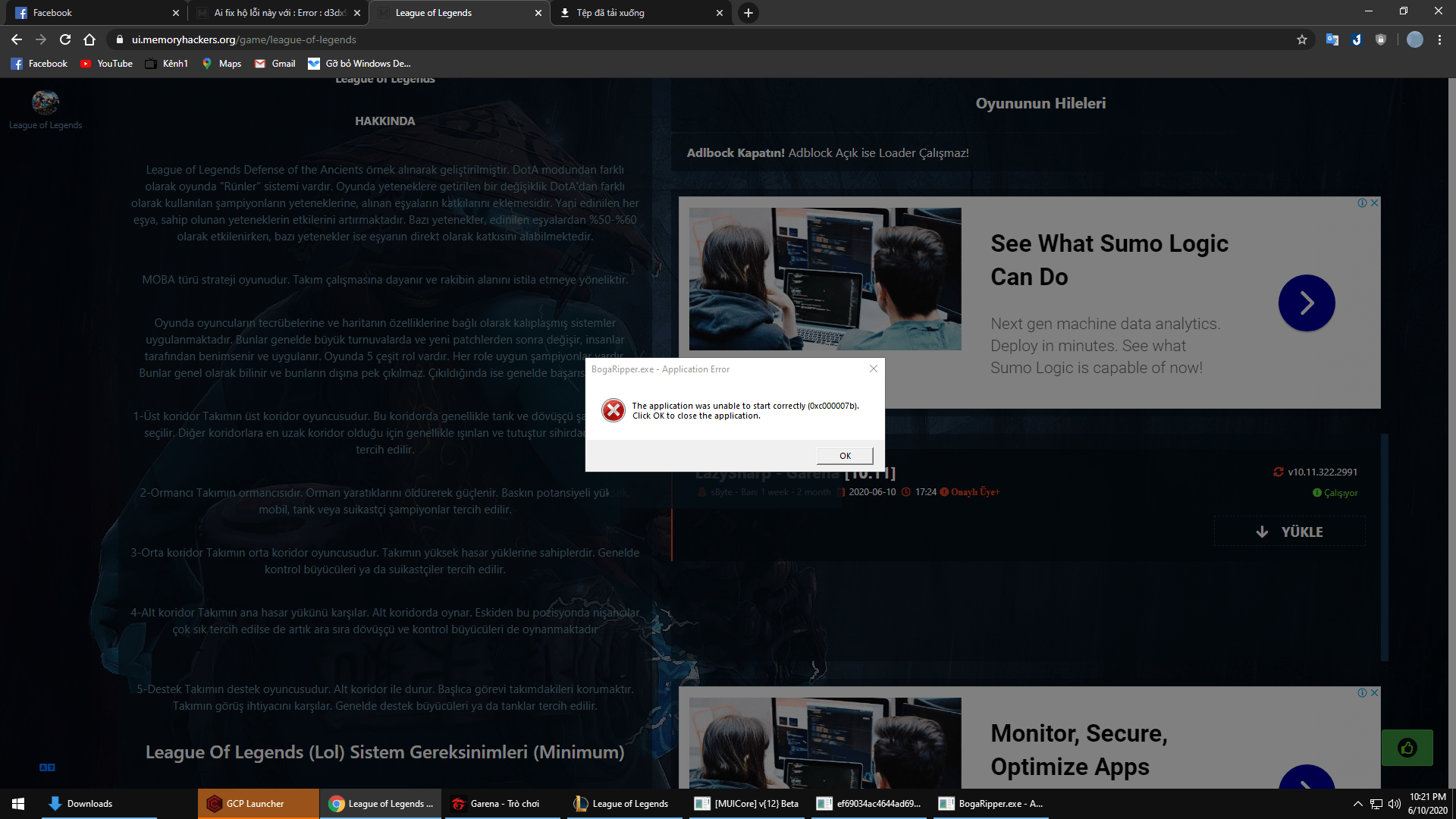Select the League of Legends browser tab
The height and width of the screenshot is (819, 1456).
coord(459,13)
